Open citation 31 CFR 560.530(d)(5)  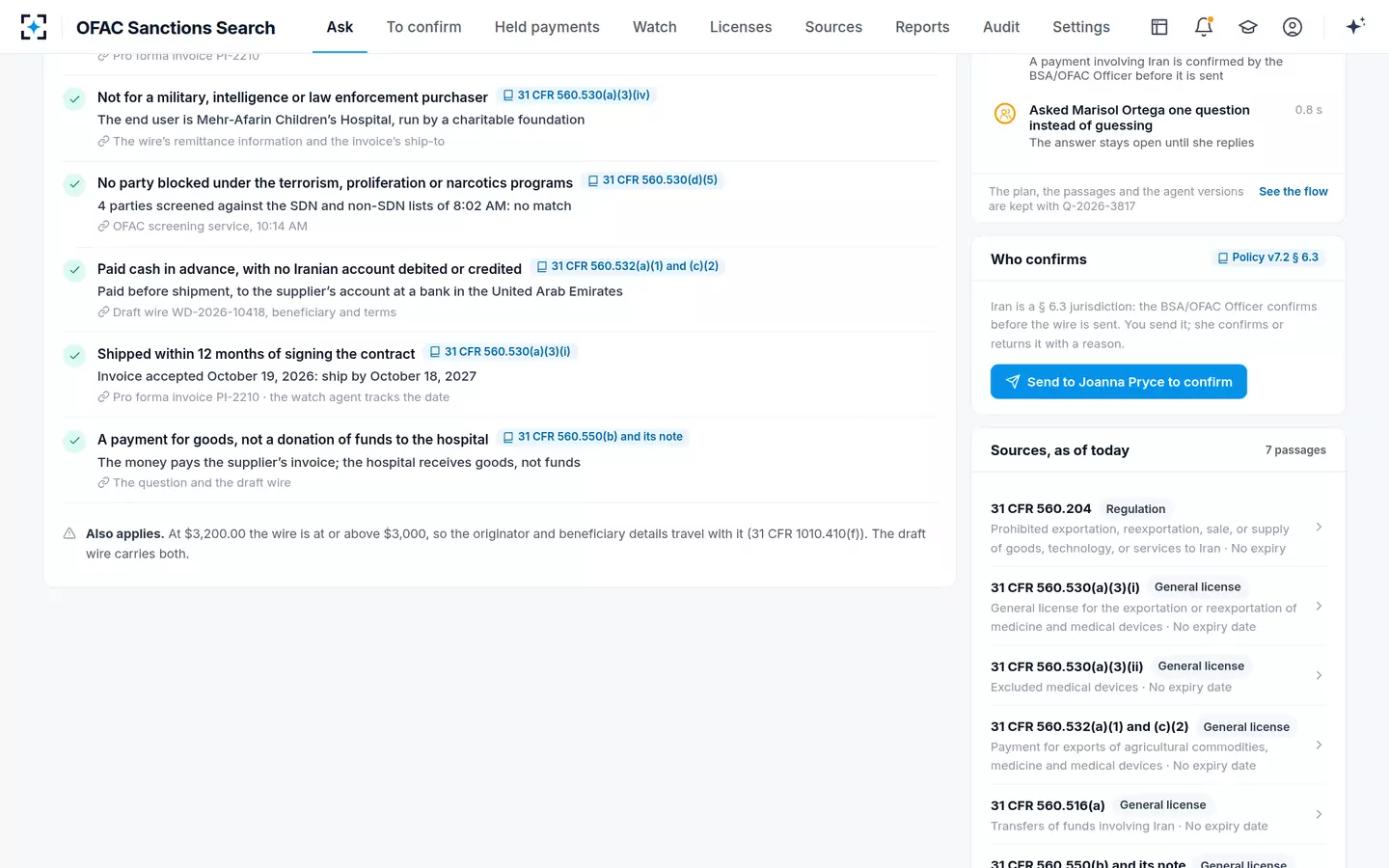click(x=653, y=180)
